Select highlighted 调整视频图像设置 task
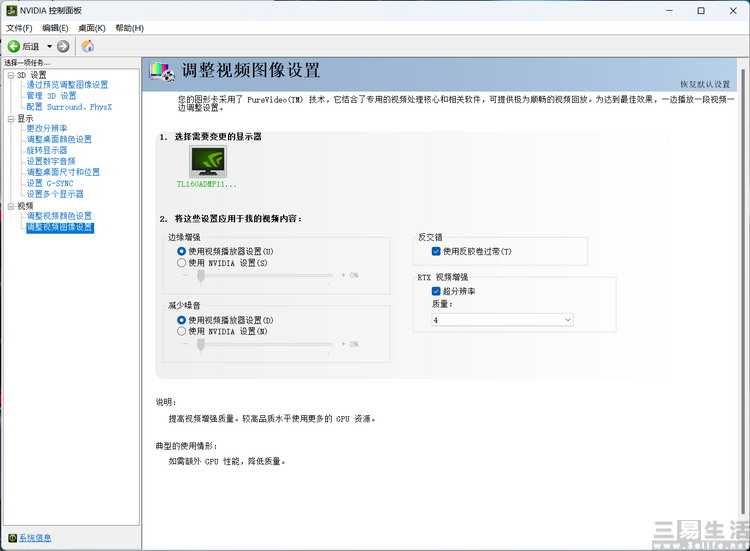Image resolution: width=750 pixels, height=551 pixels. coord(60,228)
